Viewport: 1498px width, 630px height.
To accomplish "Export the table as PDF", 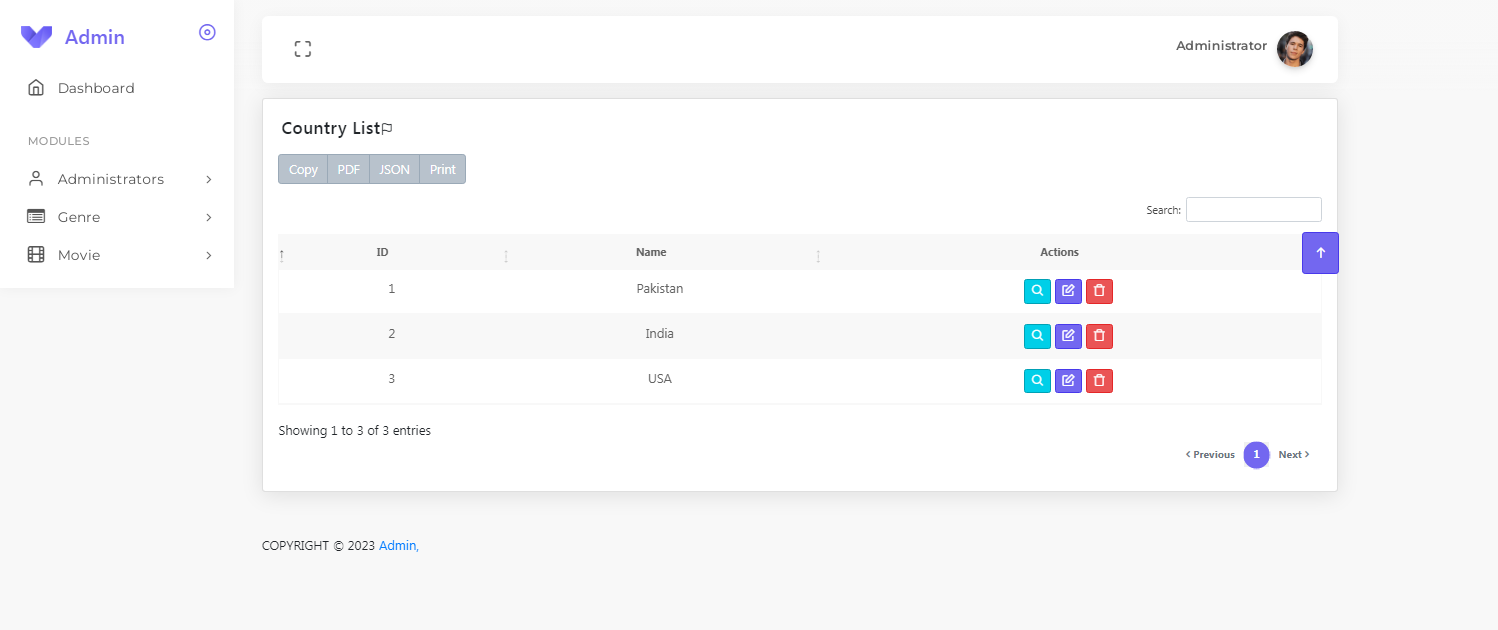I will coord(348,169).
